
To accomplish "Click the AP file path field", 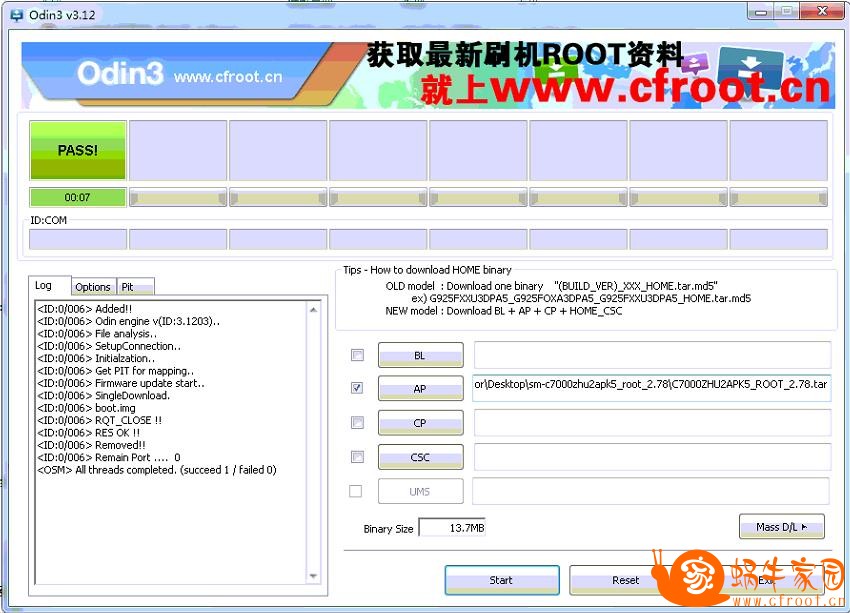I will 651,388.
